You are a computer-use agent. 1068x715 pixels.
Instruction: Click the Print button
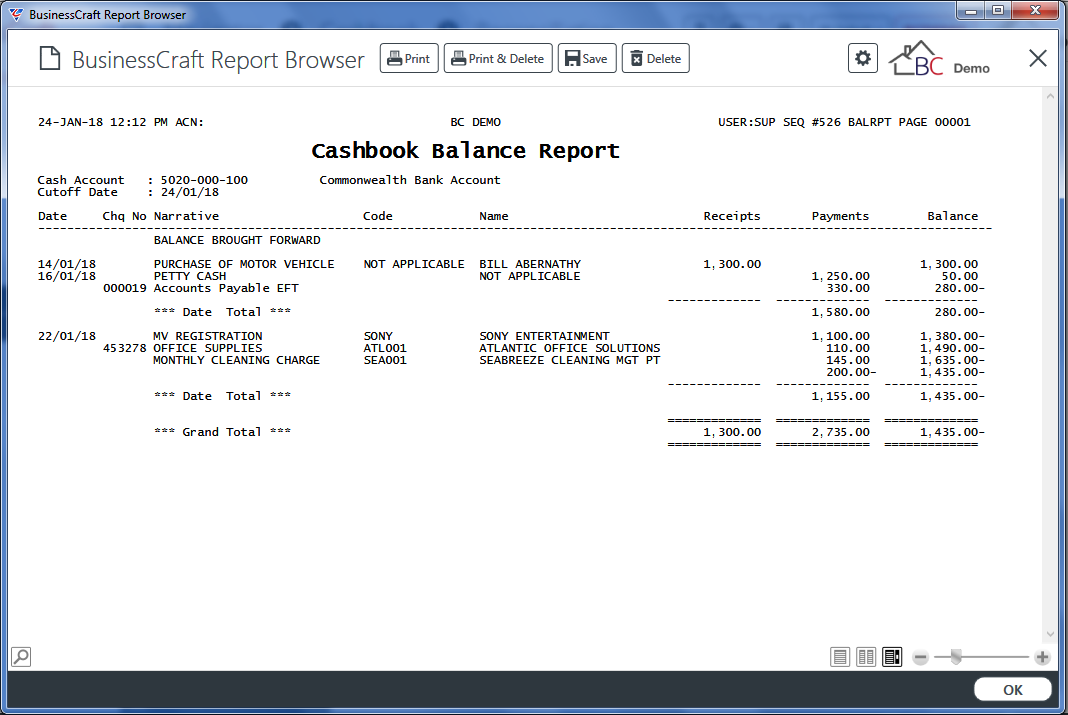tap(409, 59)
